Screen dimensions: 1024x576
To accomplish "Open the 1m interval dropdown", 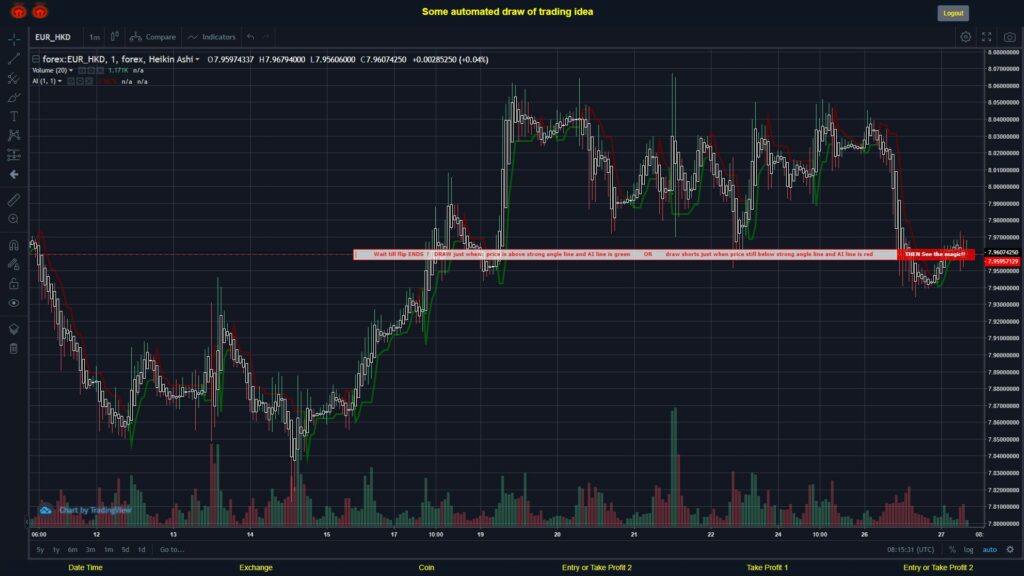I will 94,37.
